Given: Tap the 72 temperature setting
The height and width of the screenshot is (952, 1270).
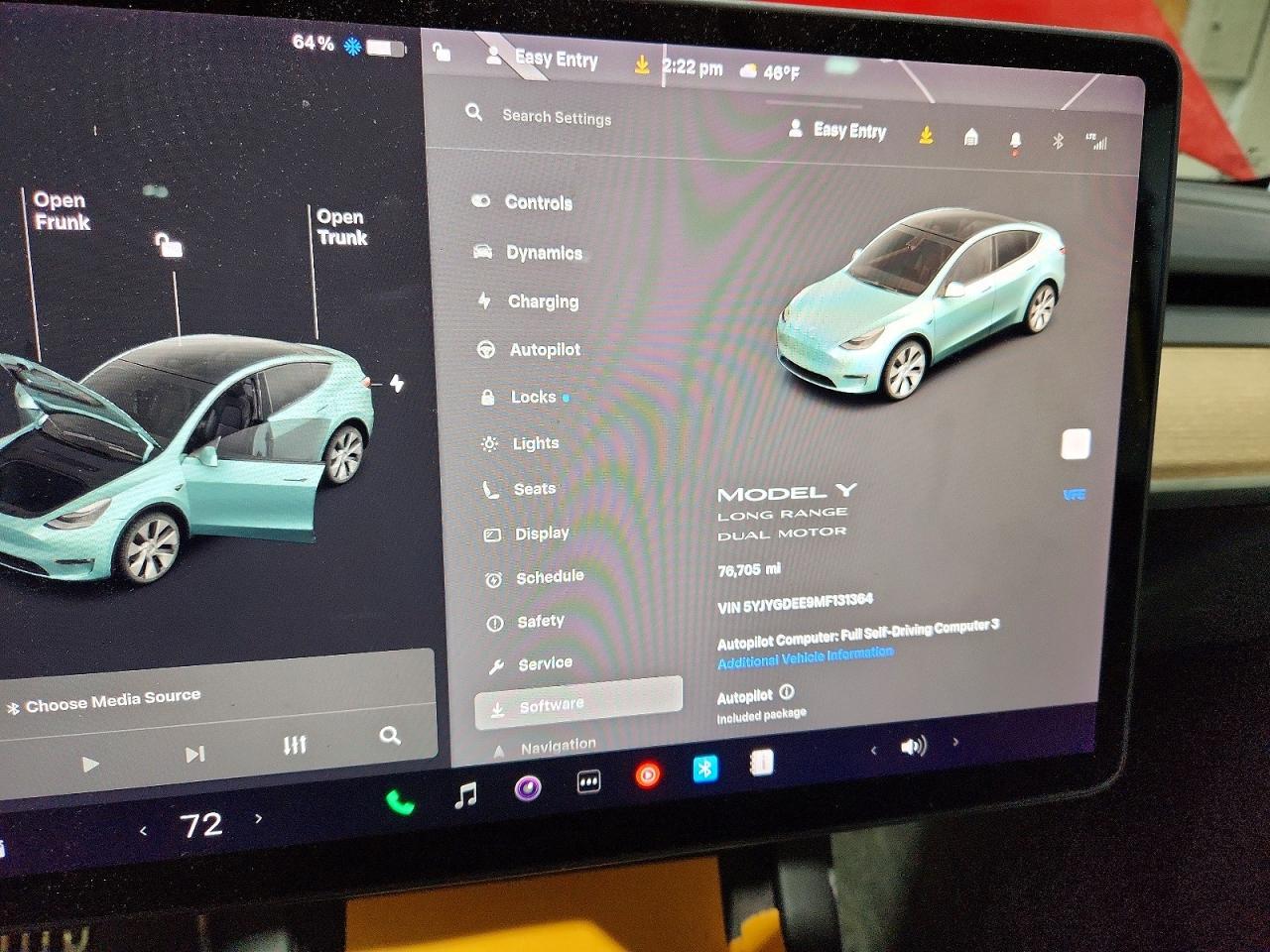Looking at the screenshot, I should pos(201,825).
